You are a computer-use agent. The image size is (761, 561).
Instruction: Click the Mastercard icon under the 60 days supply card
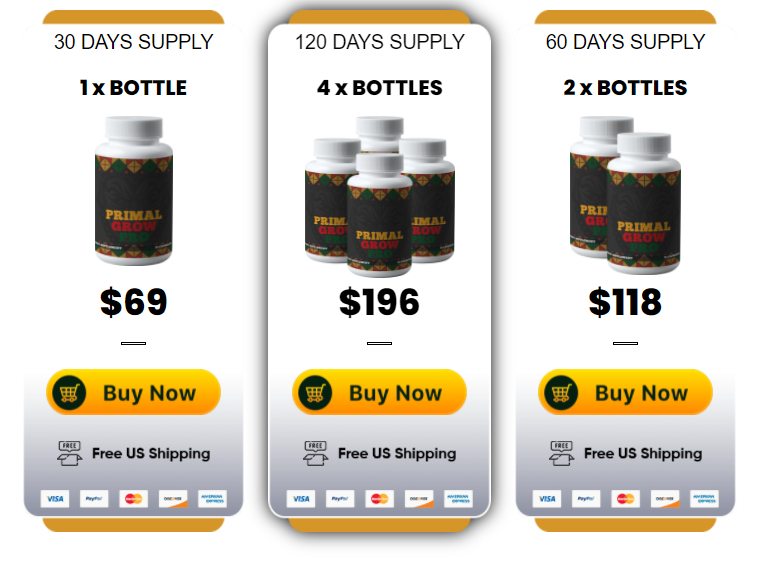[625, 498]
